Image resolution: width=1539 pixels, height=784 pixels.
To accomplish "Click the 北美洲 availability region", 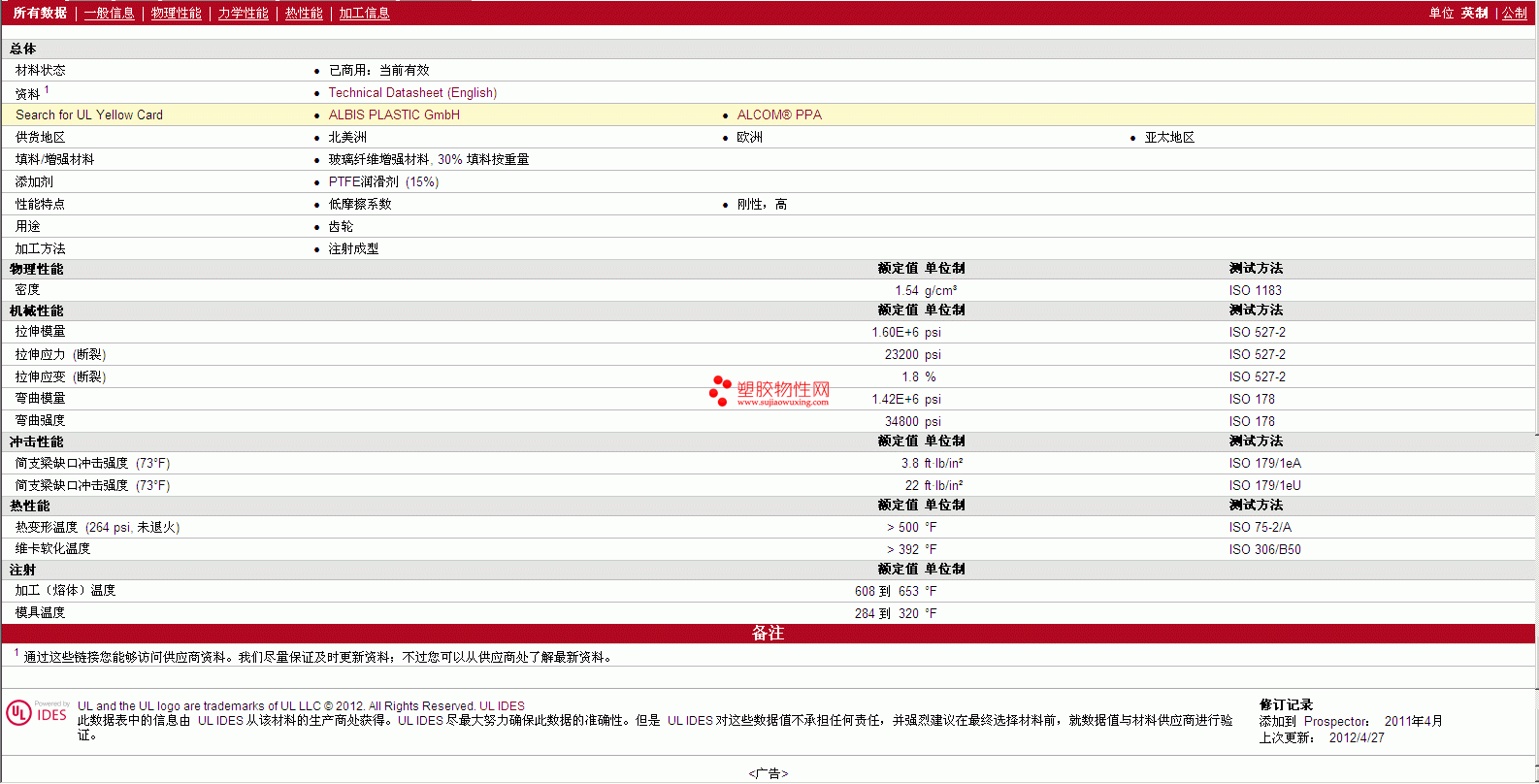I will pyautogui.click(x=347, y=137).
